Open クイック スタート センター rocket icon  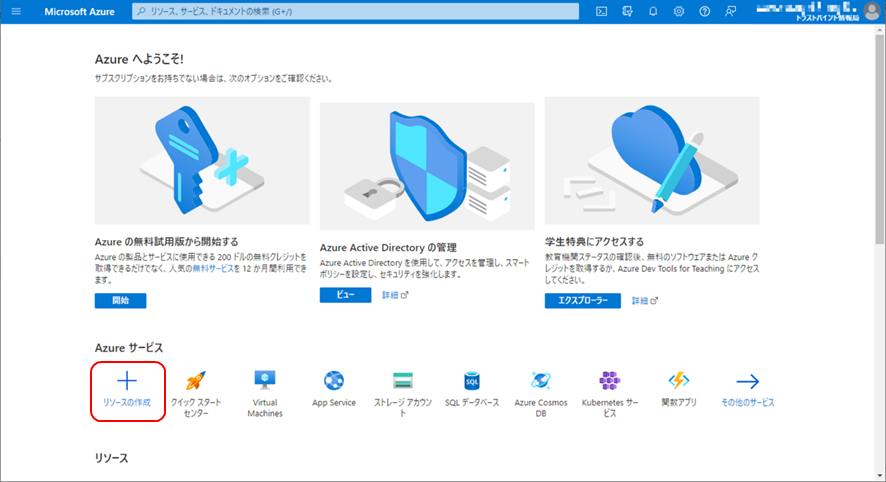coord(196,381)
